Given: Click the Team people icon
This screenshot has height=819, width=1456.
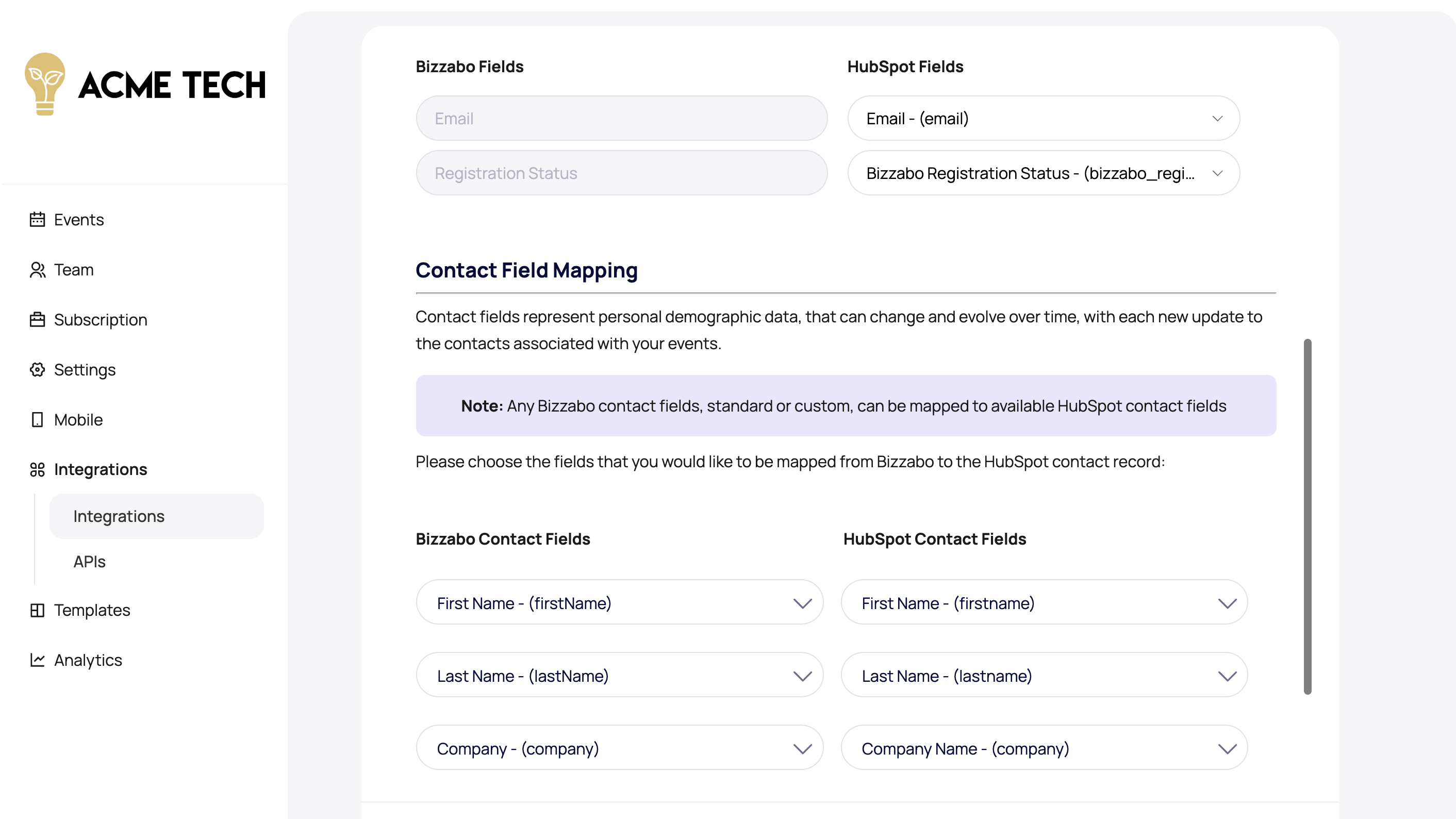Looking at the screenshot, I should pos(37,270).
